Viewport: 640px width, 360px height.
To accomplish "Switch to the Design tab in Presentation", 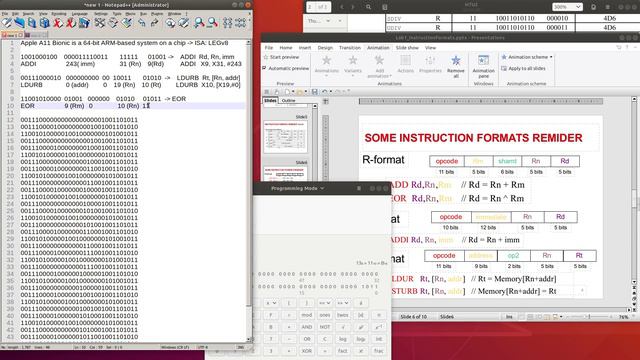I will click(325, 48).
